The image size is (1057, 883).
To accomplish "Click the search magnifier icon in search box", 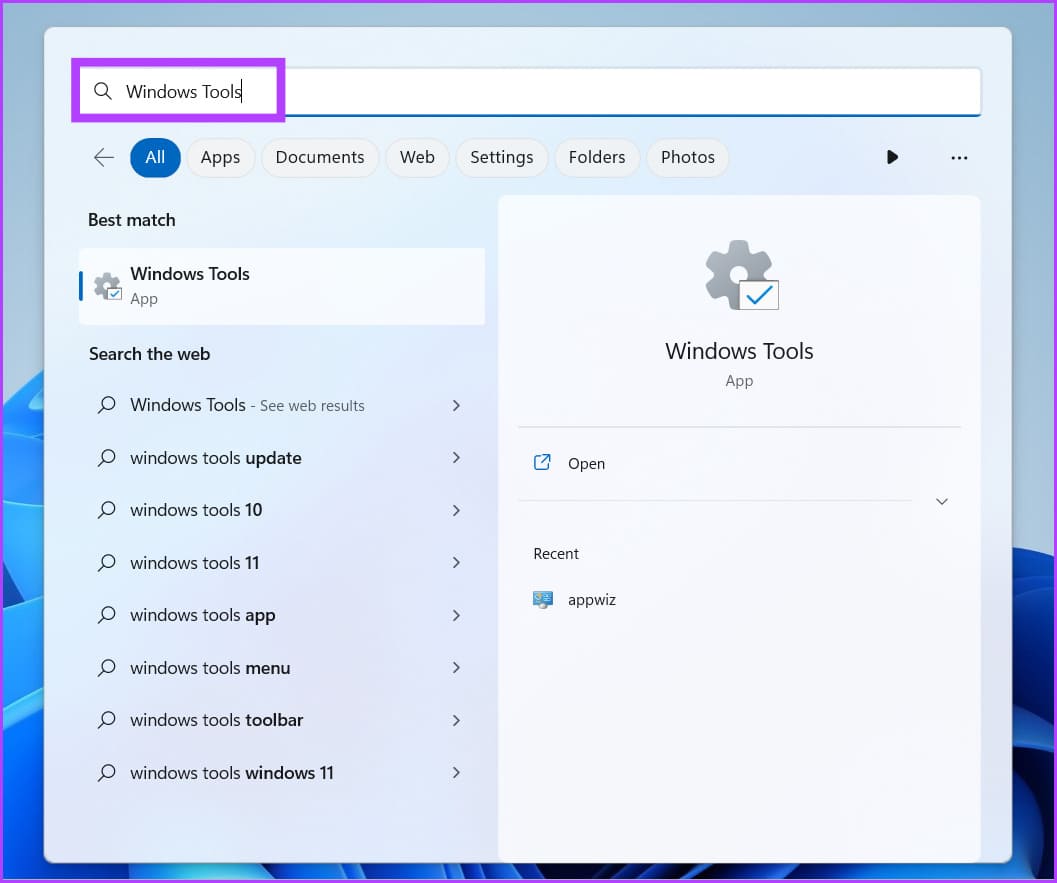I will point(102,90).
